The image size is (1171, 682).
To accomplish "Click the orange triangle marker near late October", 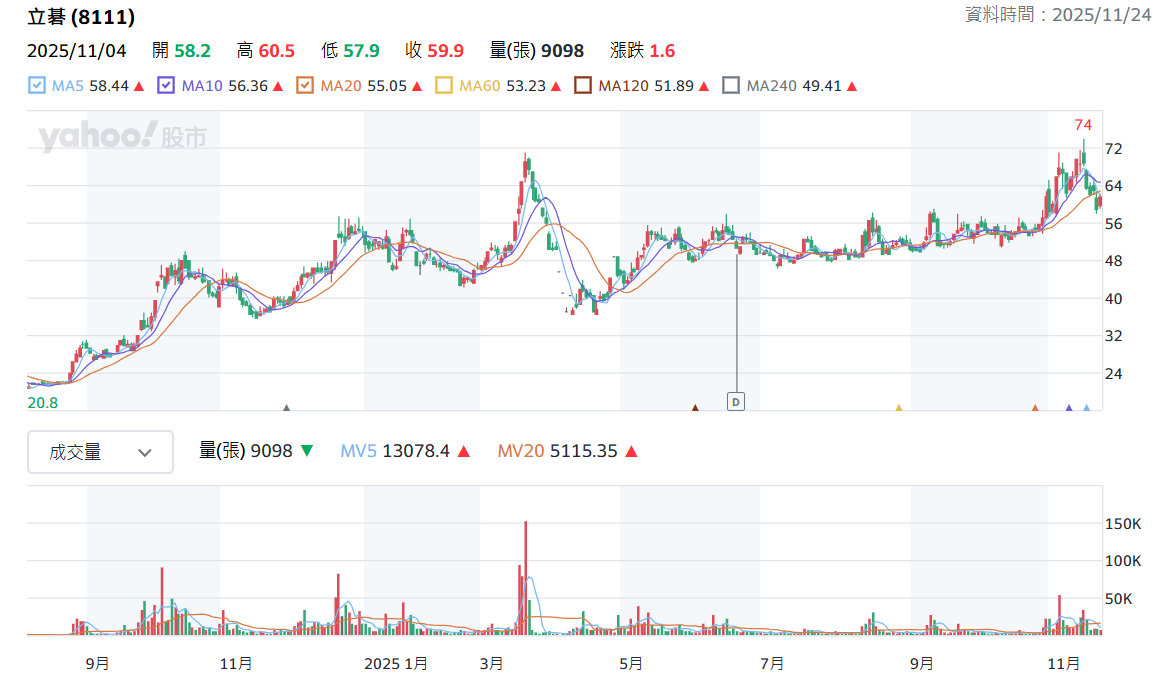I will (x=1035, y=408).
